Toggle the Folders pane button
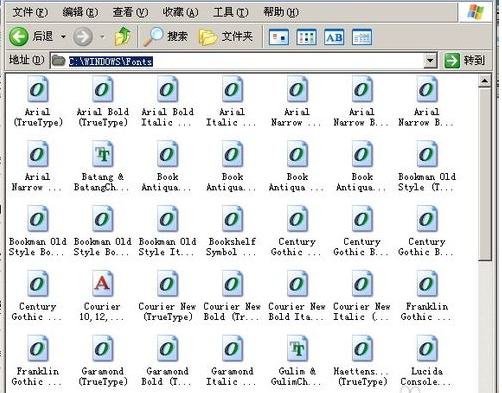The height and width of the screenshot is (393, 502). click(226, 37)
